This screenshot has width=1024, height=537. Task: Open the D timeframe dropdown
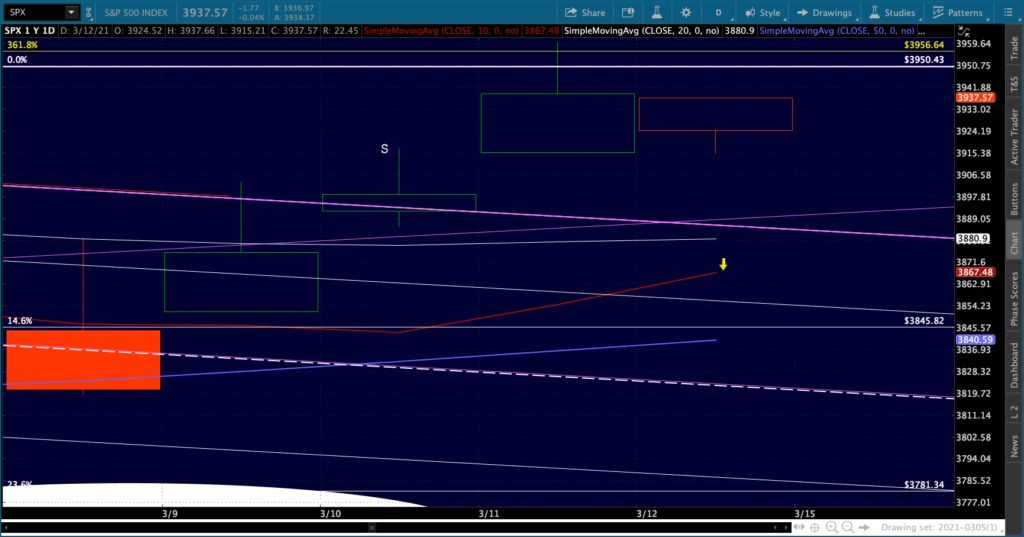[x=721, y=12]
